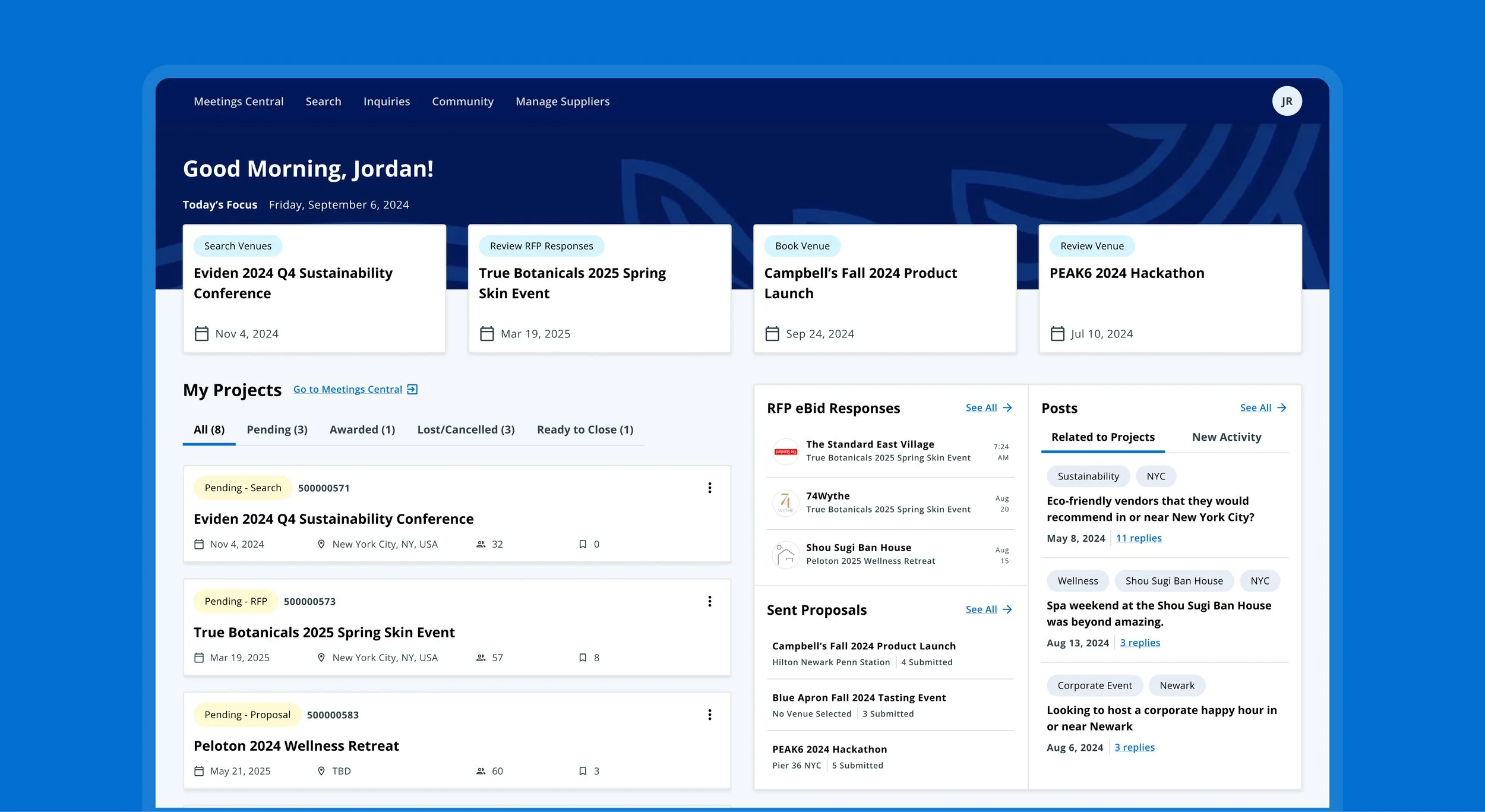Open Blue Apron Fall 2024 Tasting Event proposal
The height and width of the screenshot is (812, 1485).
pos(890,705)
